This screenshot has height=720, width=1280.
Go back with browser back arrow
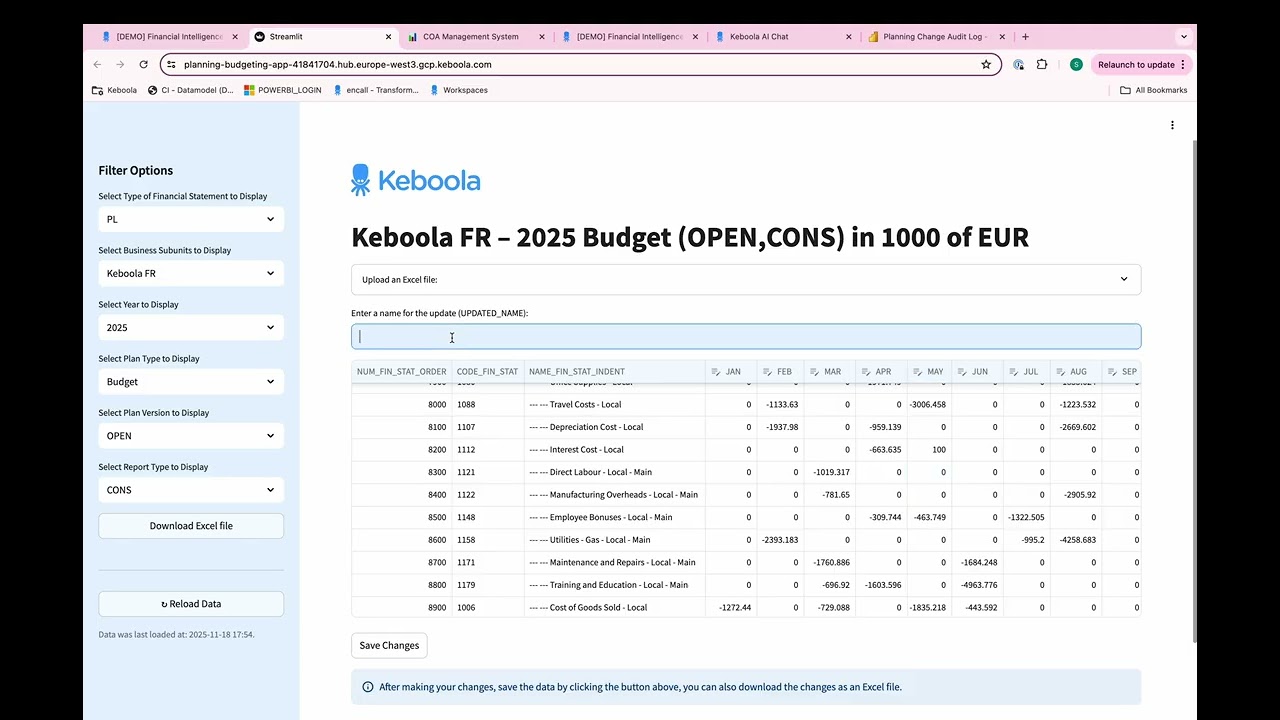97,64
